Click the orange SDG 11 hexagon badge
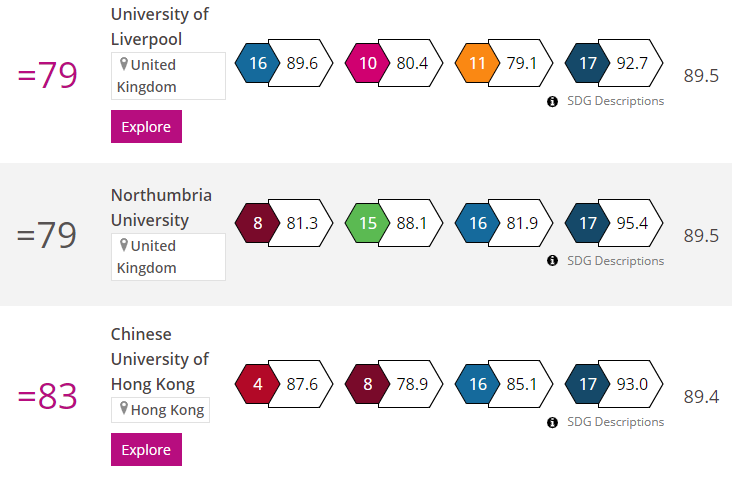732x478 pixels. tap(477, 64)
